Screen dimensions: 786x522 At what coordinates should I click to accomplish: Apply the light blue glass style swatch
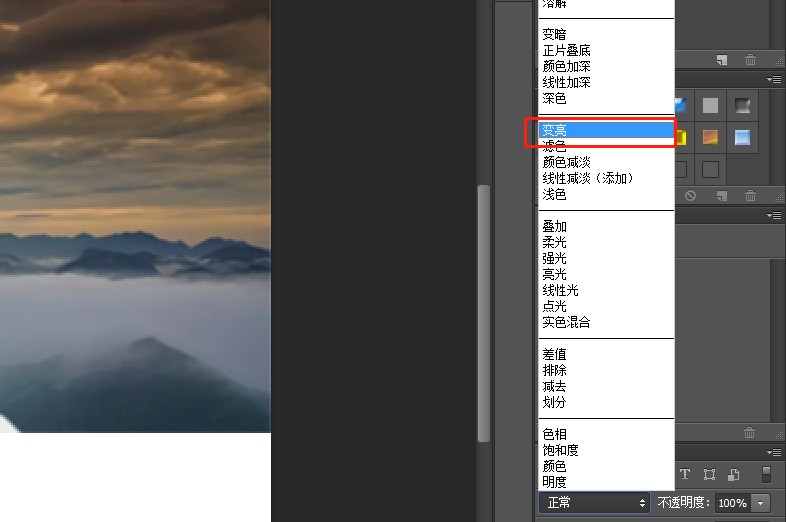click(x=742, y=137)
